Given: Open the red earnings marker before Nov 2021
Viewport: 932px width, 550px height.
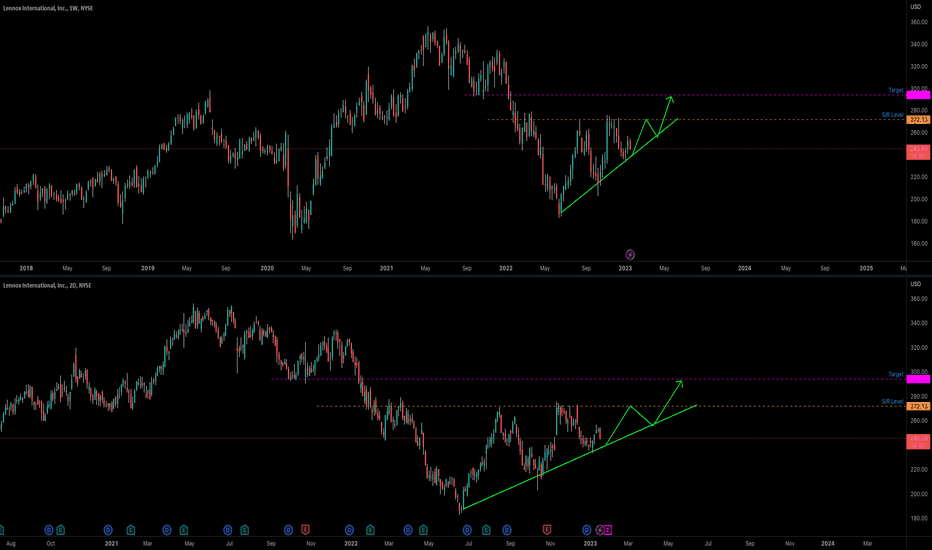Looking at the screenshot, I should [306, 530].
